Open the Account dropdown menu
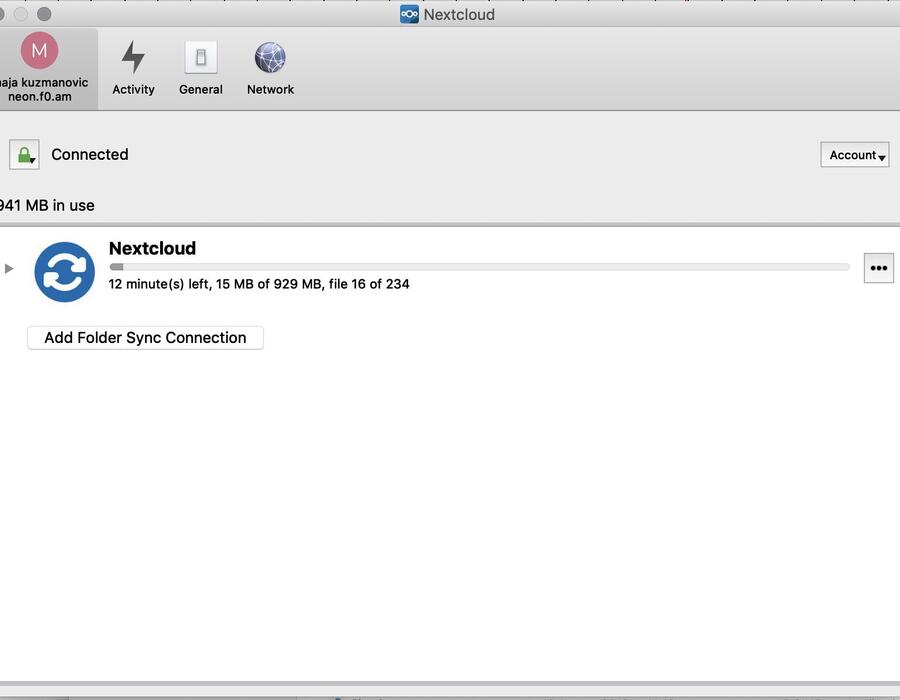 coord(855,155)
